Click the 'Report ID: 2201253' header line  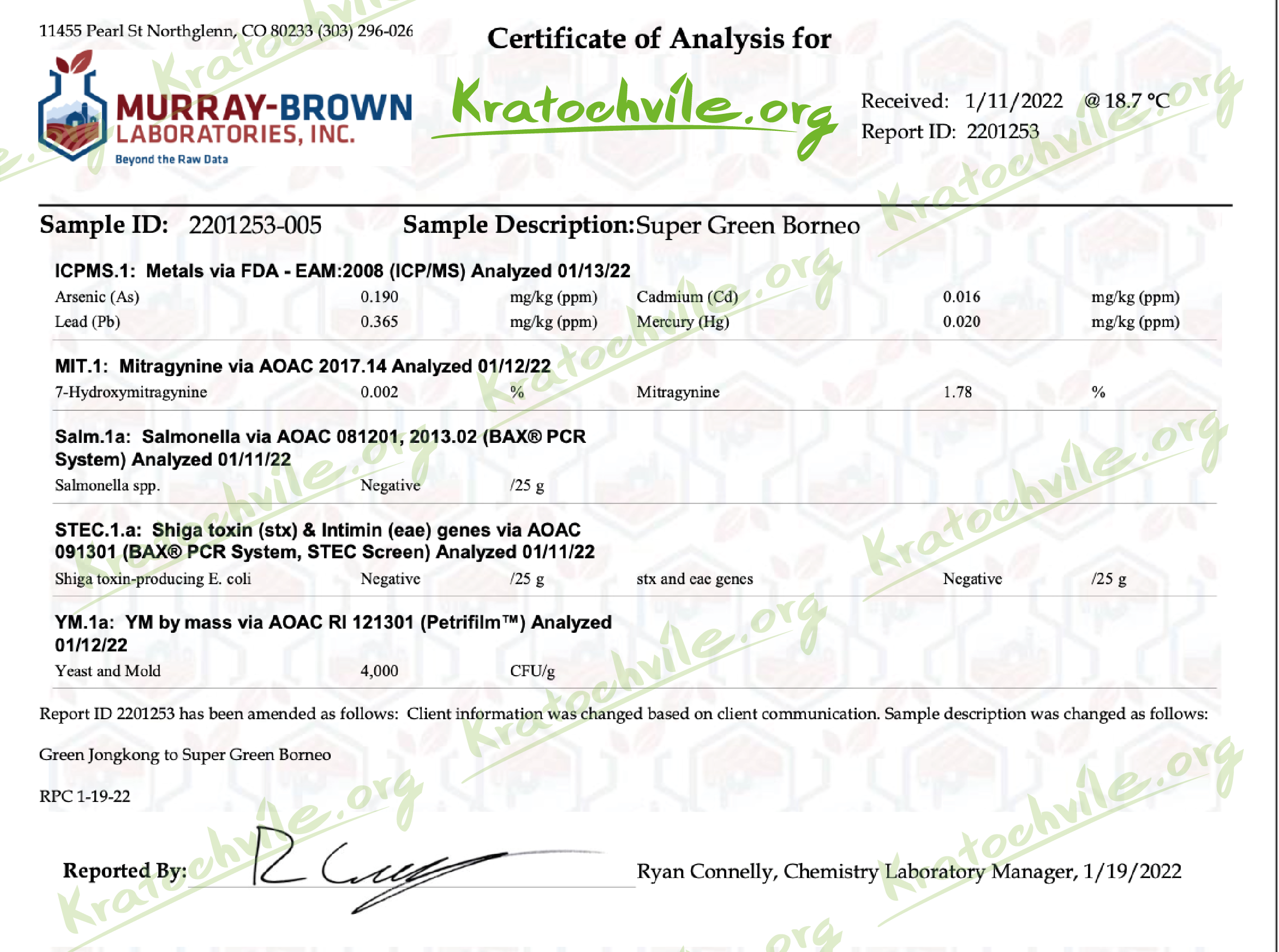(x=949, y=131)
